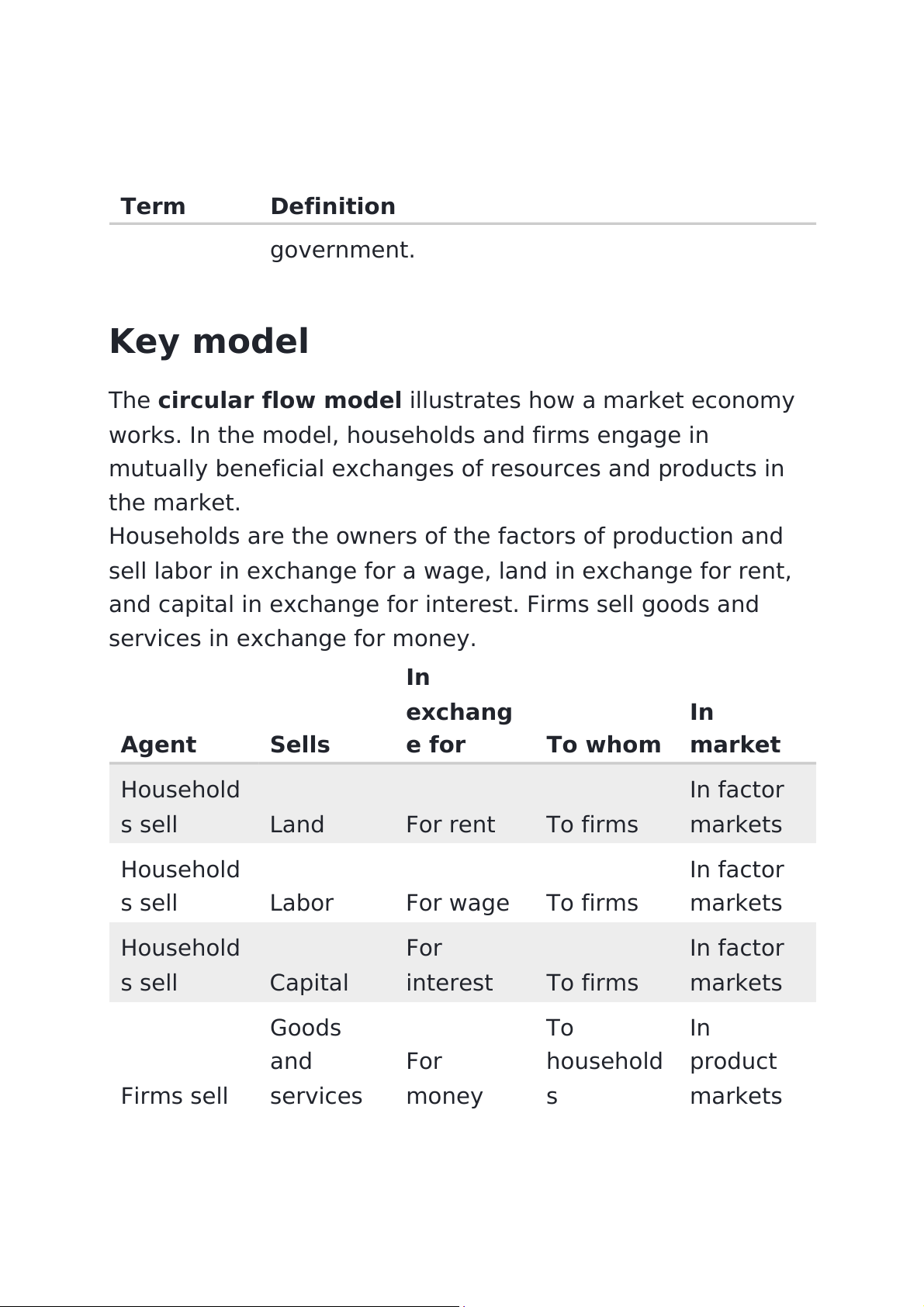
Task: Click the 'government.' definition cell
Action: 342,250
